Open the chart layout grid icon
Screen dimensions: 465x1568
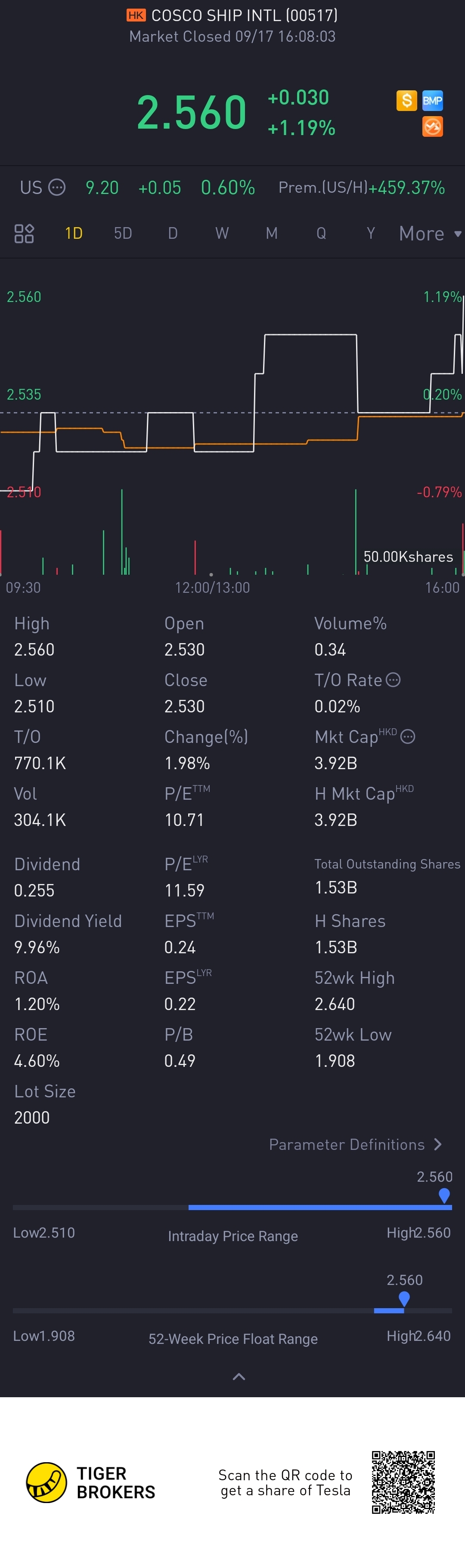(x=25, y=233)
